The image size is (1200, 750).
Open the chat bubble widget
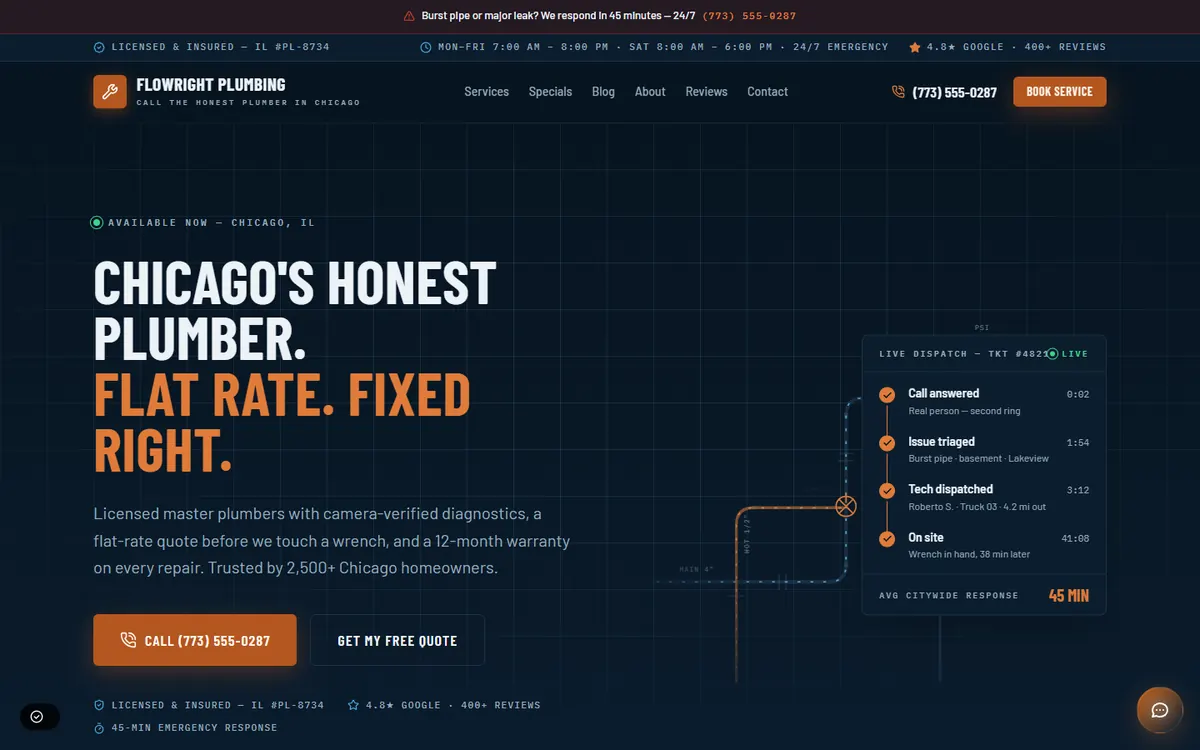click(x=1160, y=710)
